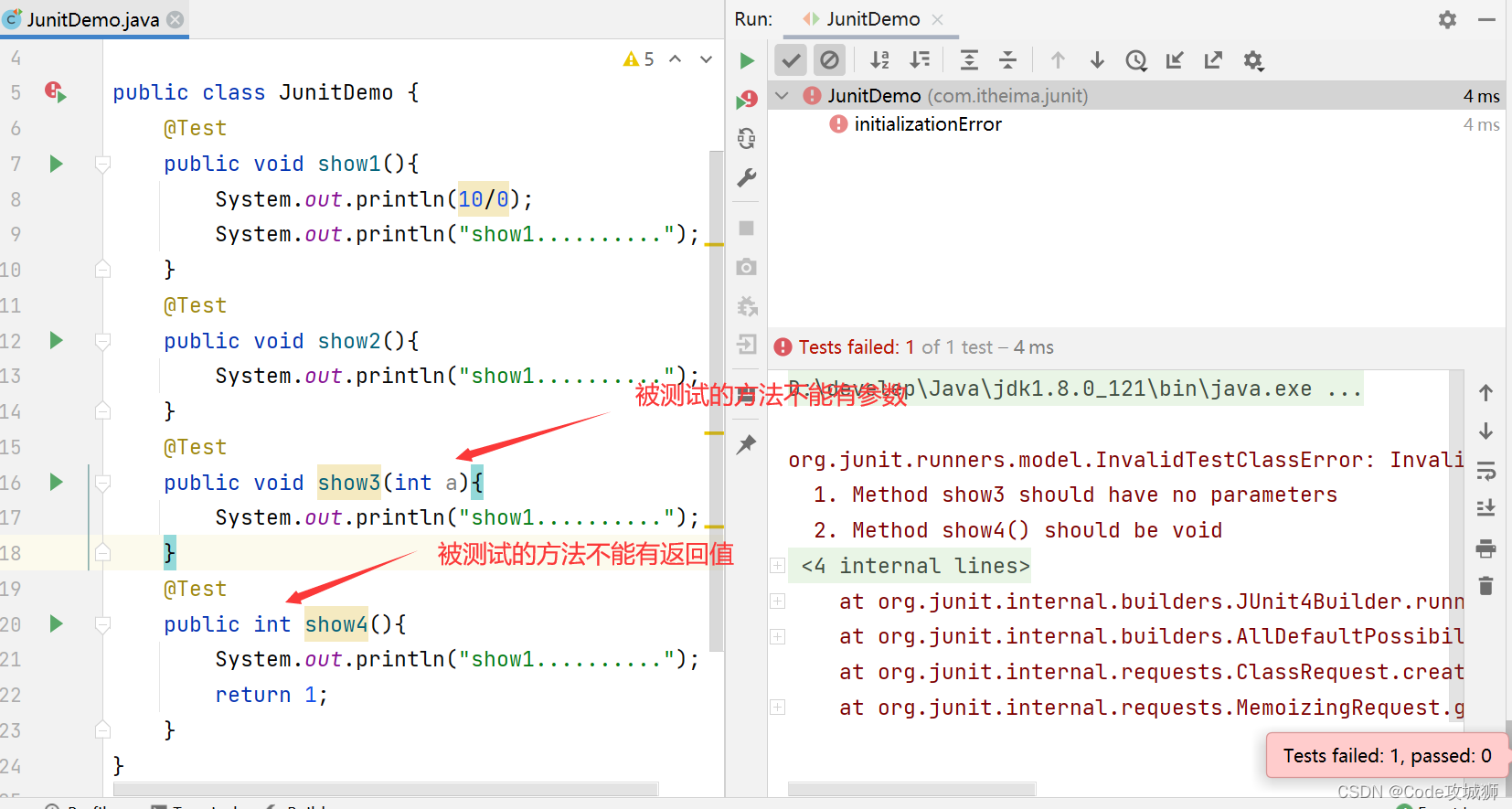This screenshot has height=809, width=1512.
Task: Rerun the JunitDemo tests with green play button
Action: click(747, 60)
